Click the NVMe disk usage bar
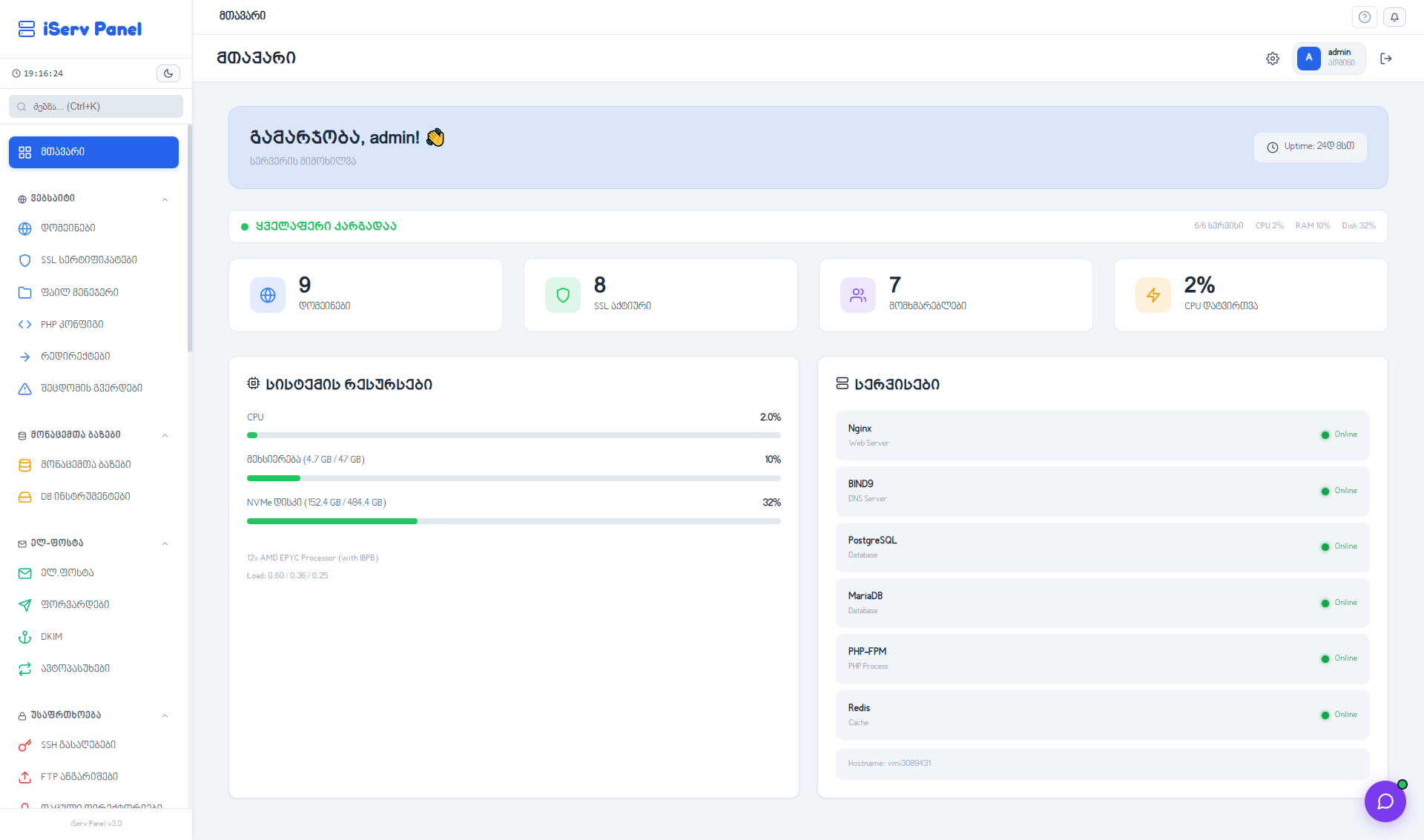The width and height of the screenshot is (1424, 840). tap(513, 521)
